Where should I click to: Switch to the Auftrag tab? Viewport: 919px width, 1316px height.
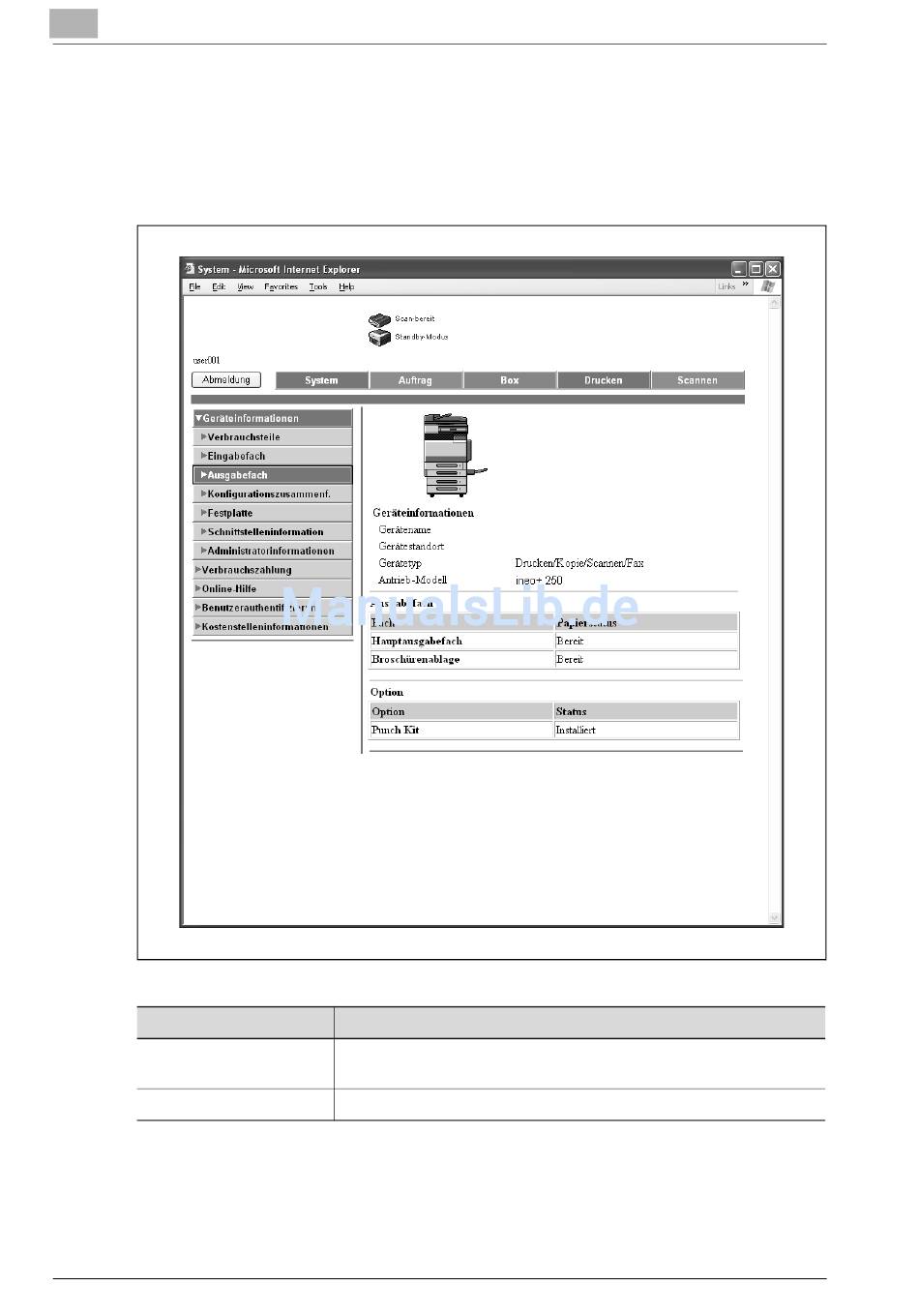[415, 380]
